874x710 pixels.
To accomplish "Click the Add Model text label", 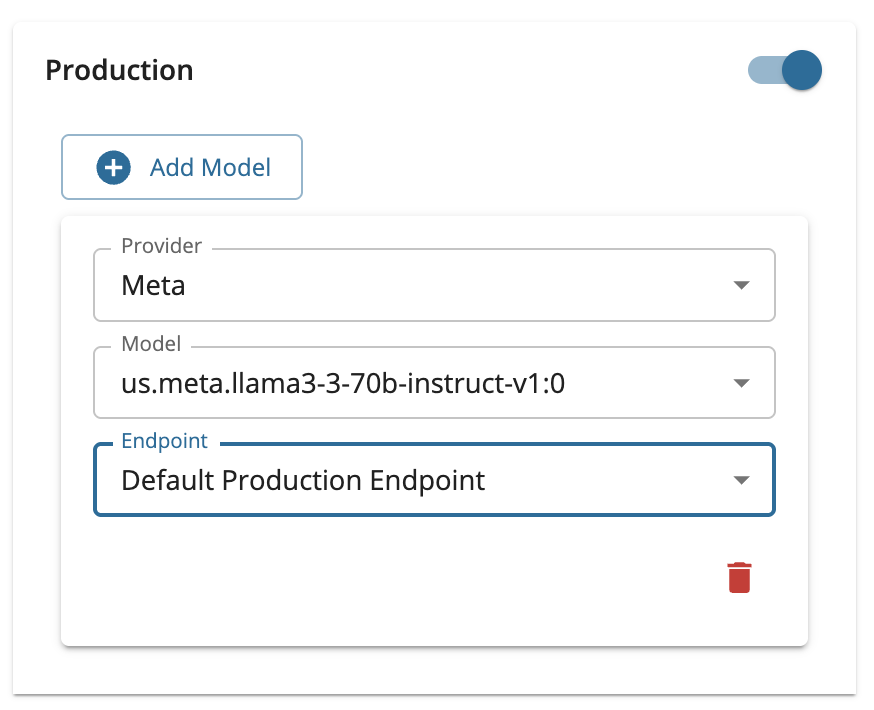I will [210, 167].
